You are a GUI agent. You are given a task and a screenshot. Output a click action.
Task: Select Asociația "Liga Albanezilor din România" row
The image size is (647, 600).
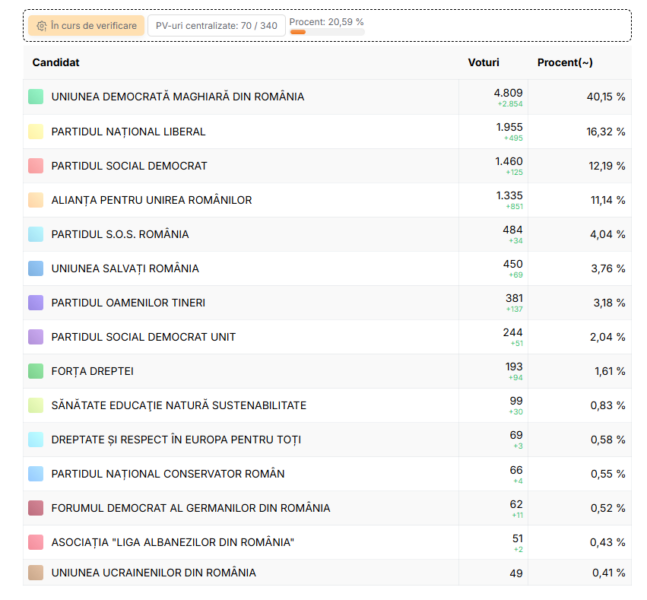point(172,542)
